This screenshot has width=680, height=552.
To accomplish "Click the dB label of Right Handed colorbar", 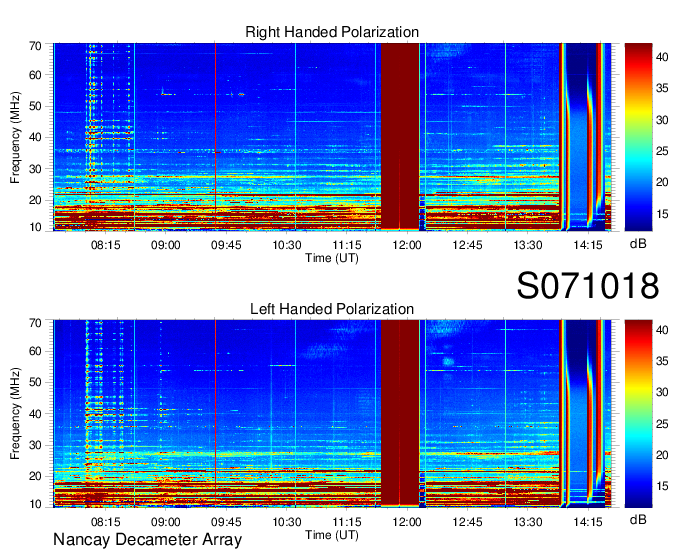I will tap(638, 244).
